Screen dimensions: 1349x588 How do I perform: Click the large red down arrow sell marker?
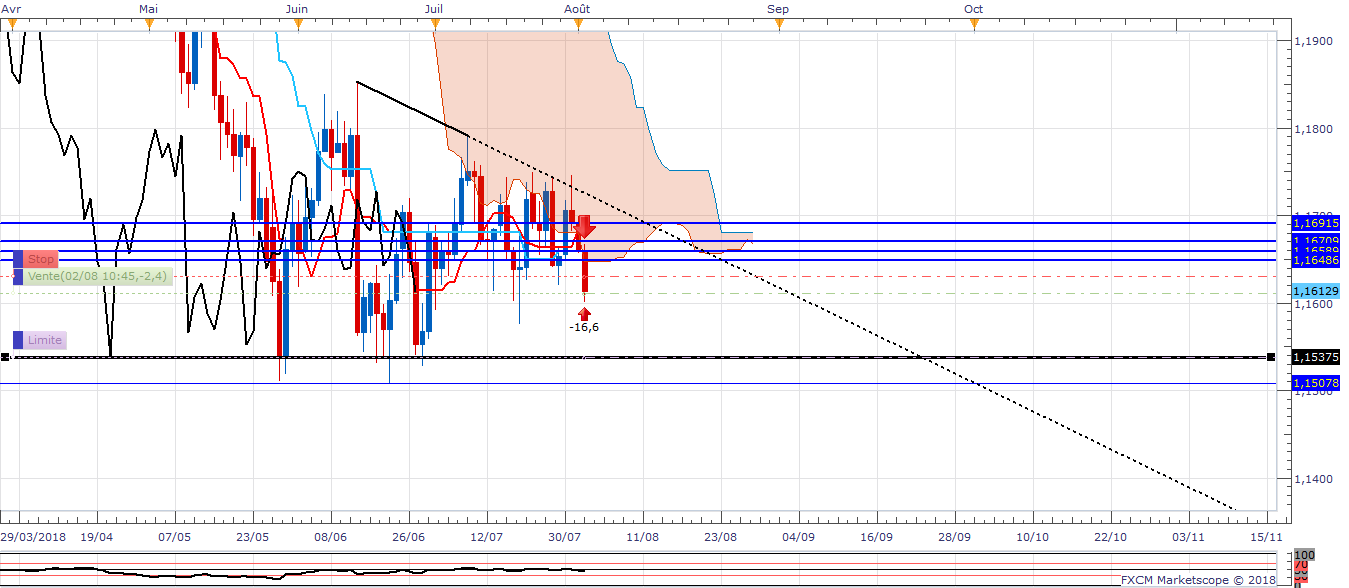[x=584, y=226]
